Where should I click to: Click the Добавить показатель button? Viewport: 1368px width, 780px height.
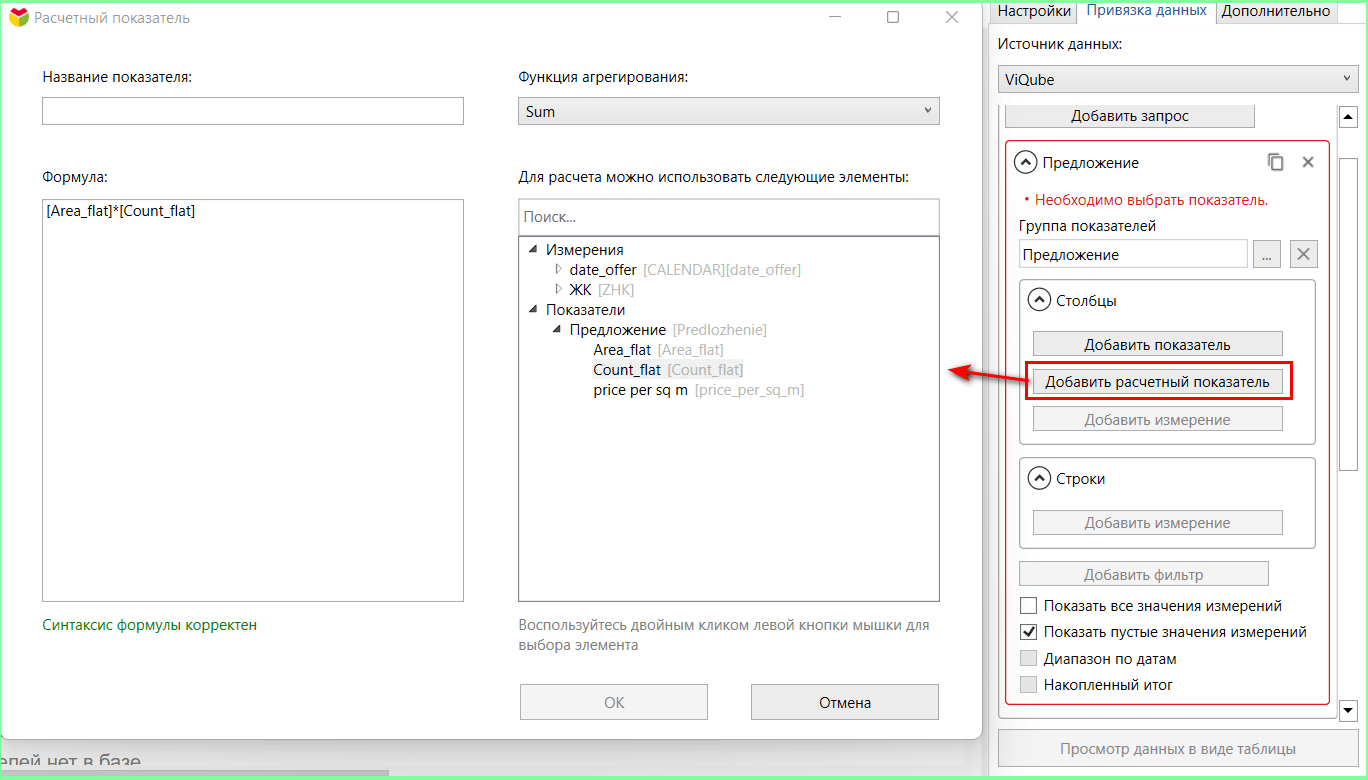(x=1158, y=344)
